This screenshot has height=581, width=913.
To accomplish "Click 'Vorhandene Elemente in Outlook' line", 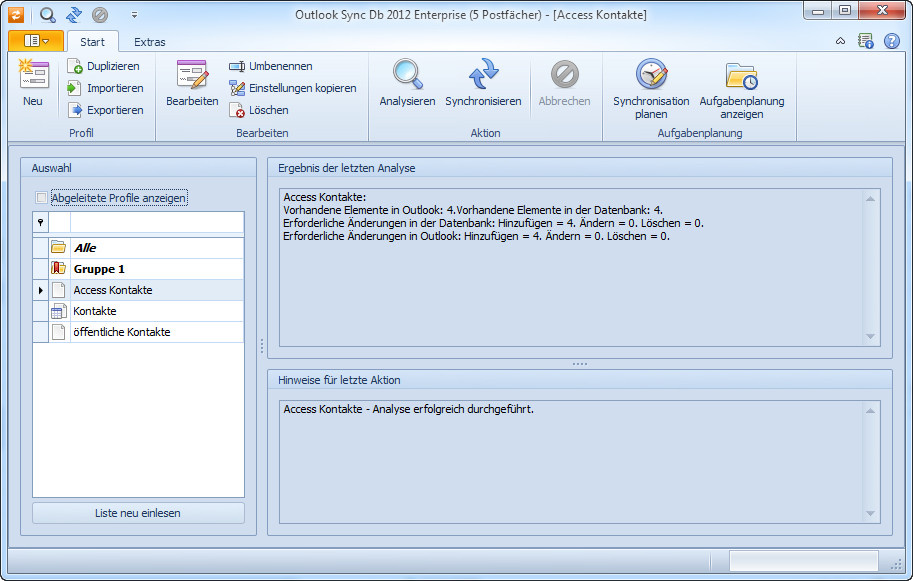I will pyautogui.click(x=473, y=210).
